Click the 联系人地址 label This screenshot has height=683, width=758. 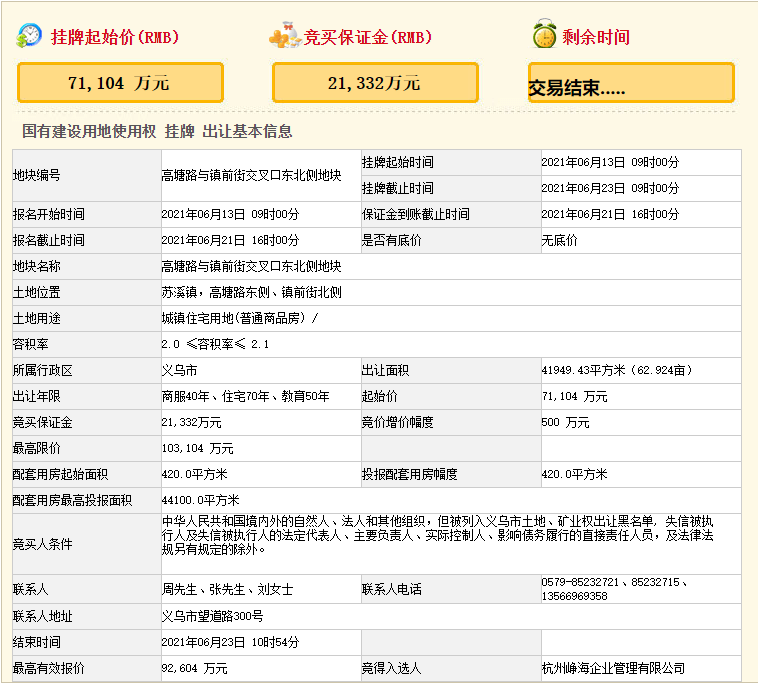(43, 617)
